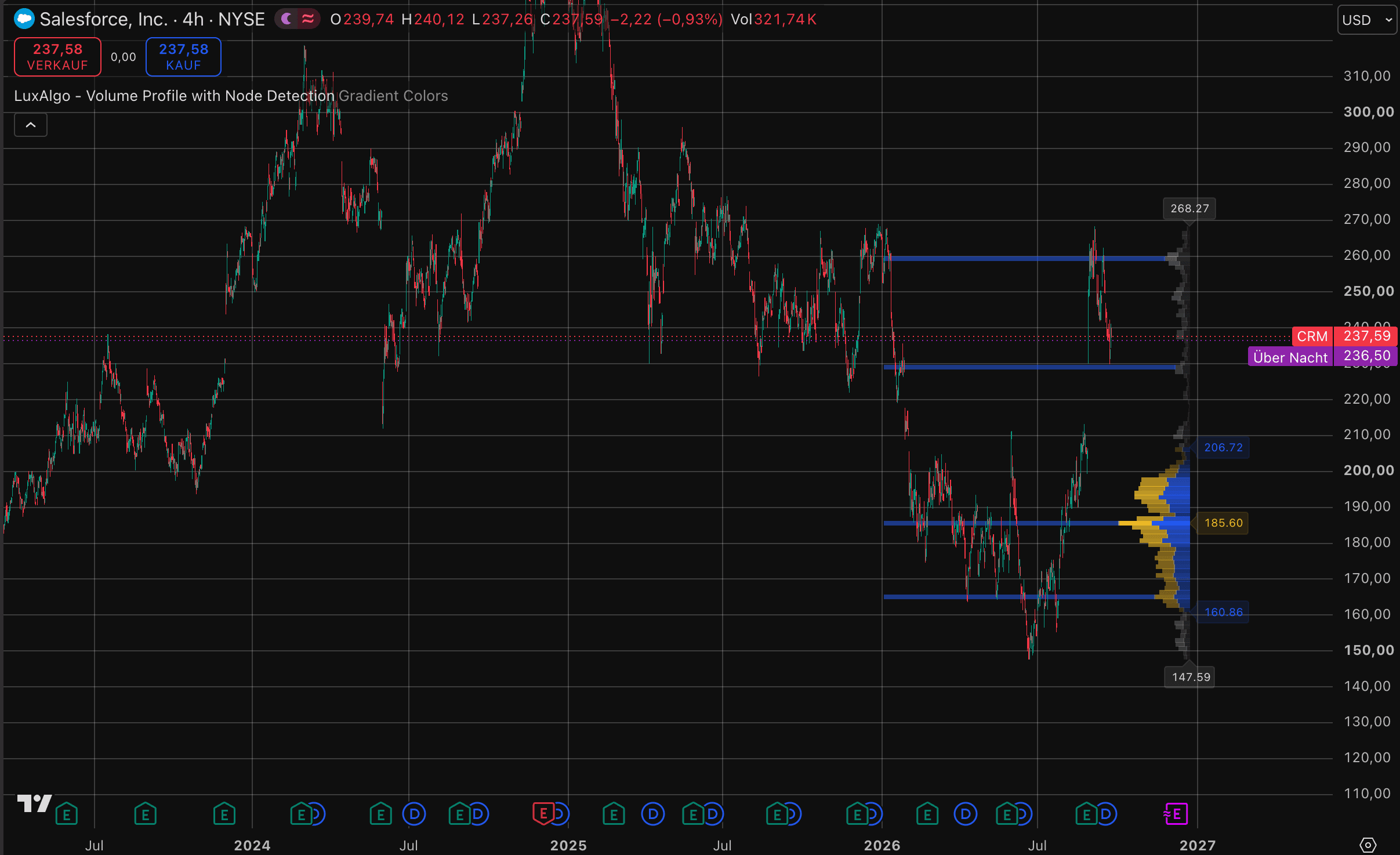1400x855 pixels.
Task: Open chart settings via the hexagon gear
Action: [x=1368, y=845]
